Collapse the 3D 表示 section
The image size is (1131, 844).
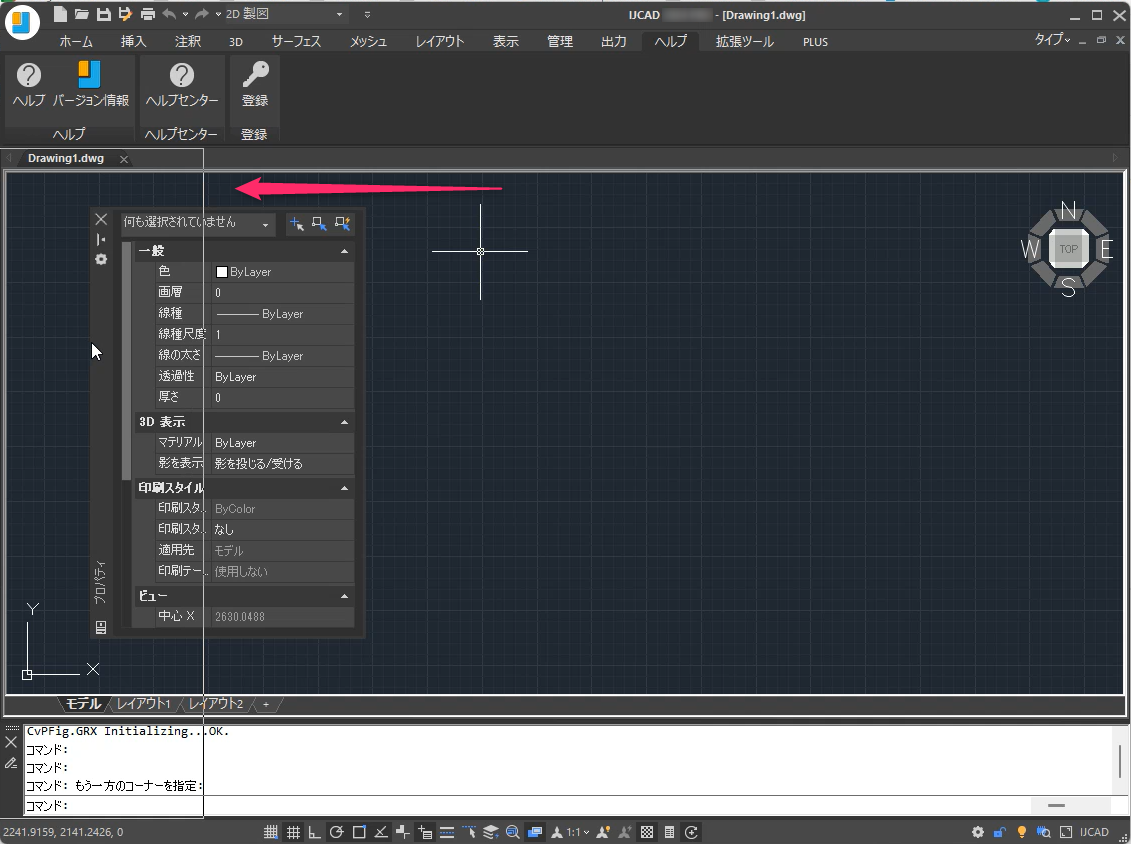coord(344,422)
